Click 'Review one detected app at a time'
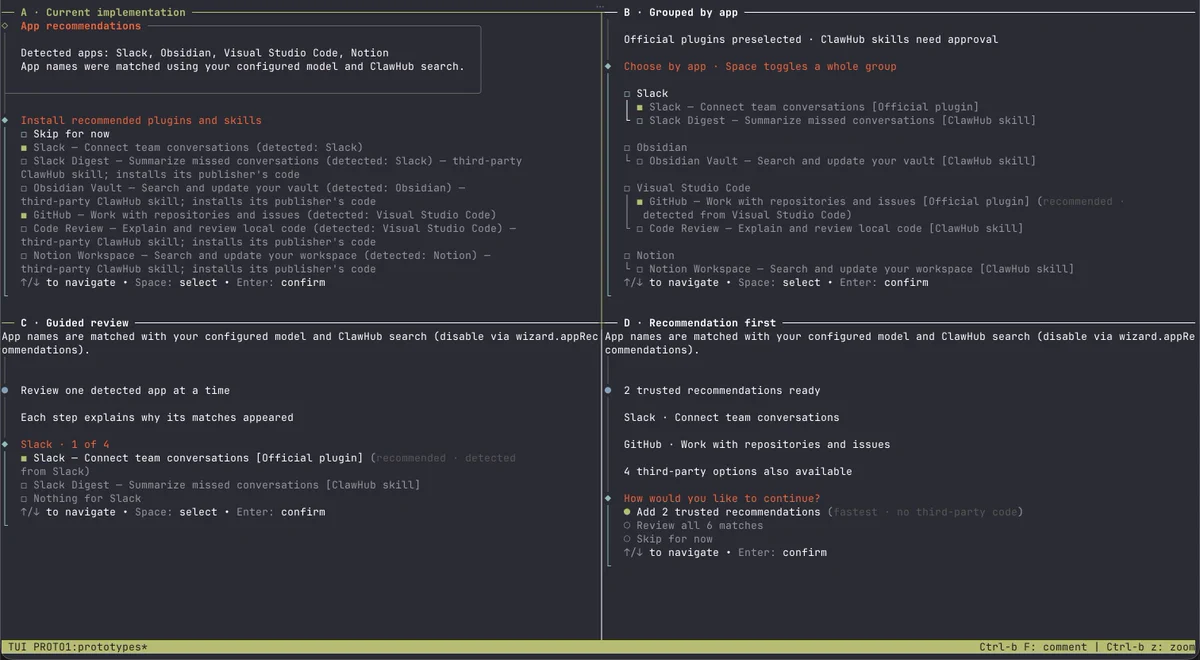 click(x=125, y=390)
